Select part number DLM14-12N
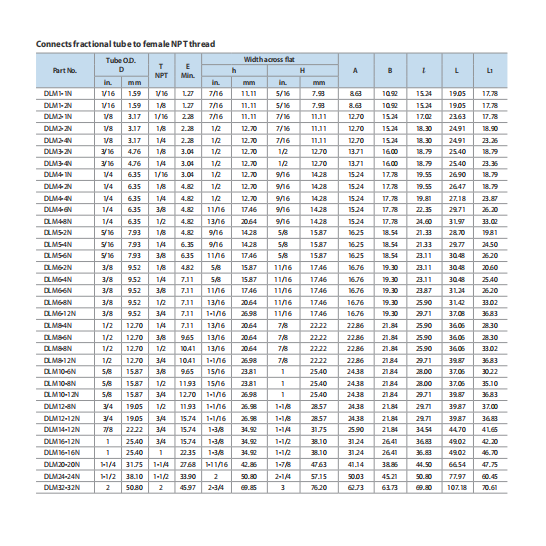 tap(62, 430)
